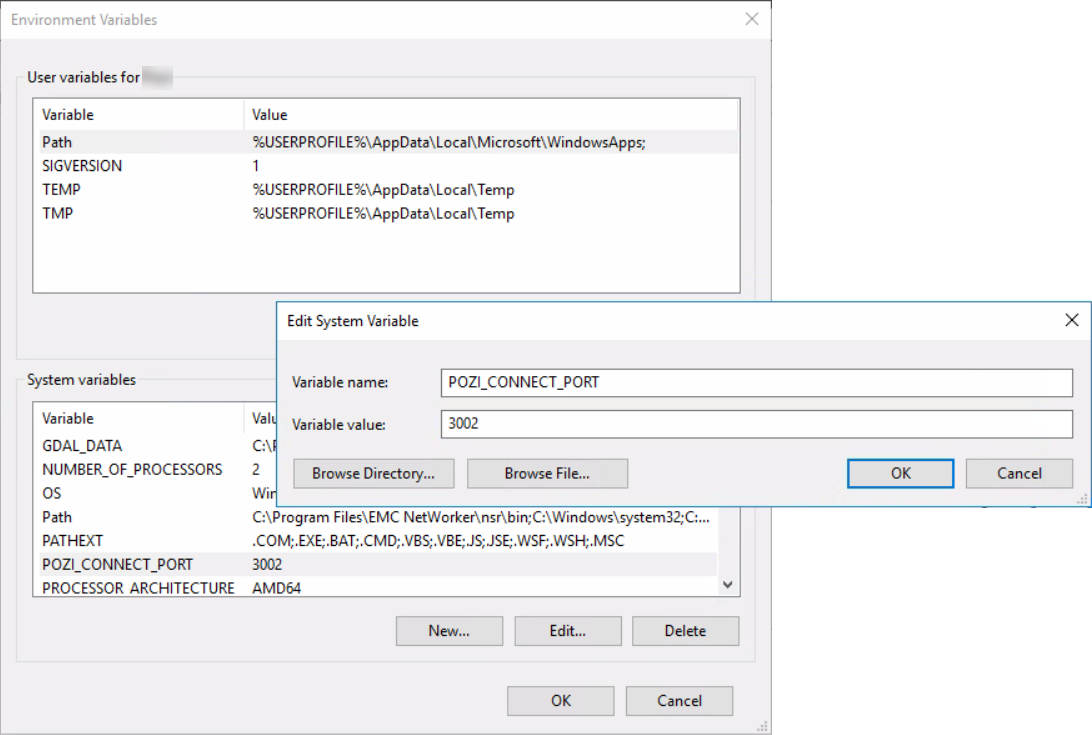Click OK in Environment Variables window

[561, 701]
